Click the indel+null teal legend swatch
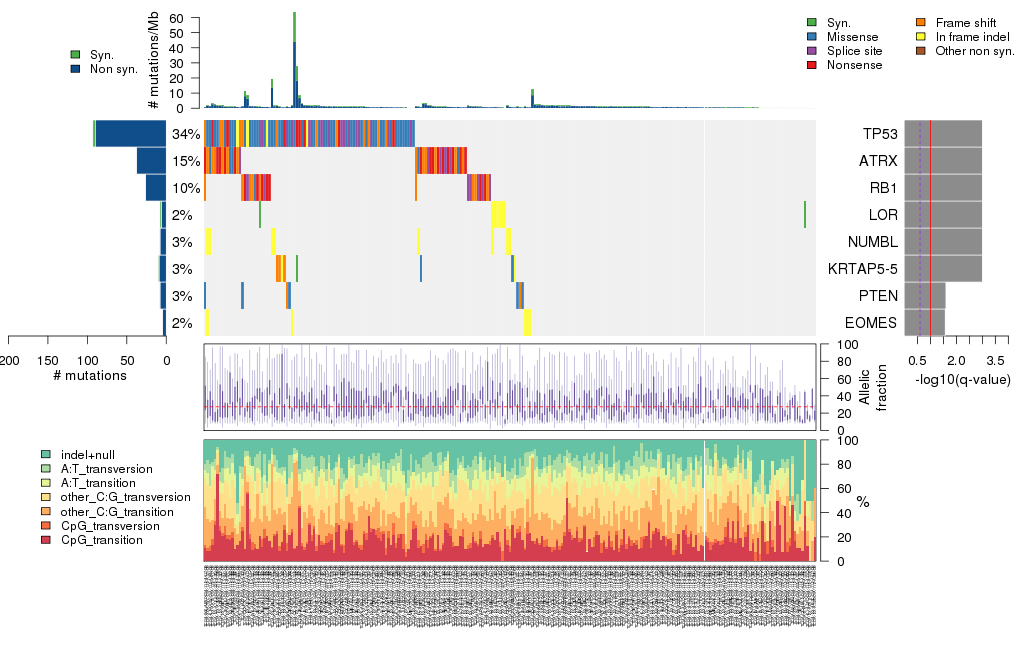Viewport: 1020px width, 672px height. pos(45,455)
